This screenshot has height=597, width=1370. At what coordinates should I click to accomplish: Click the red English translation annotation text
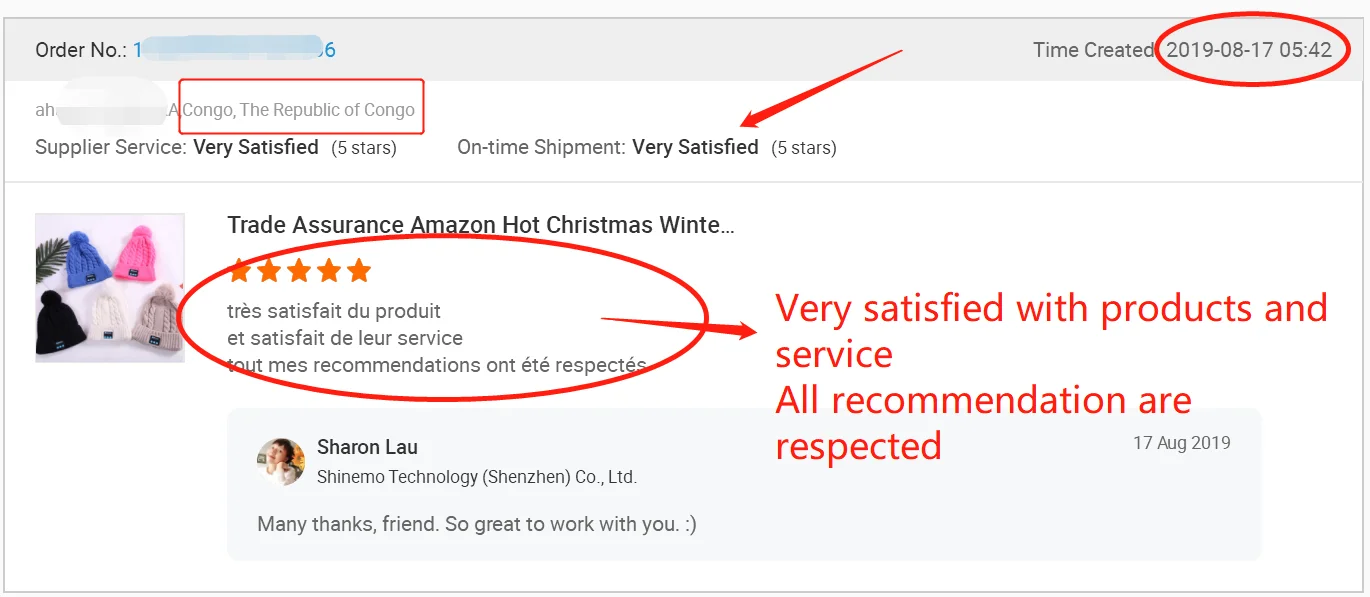coord(1050,376)
